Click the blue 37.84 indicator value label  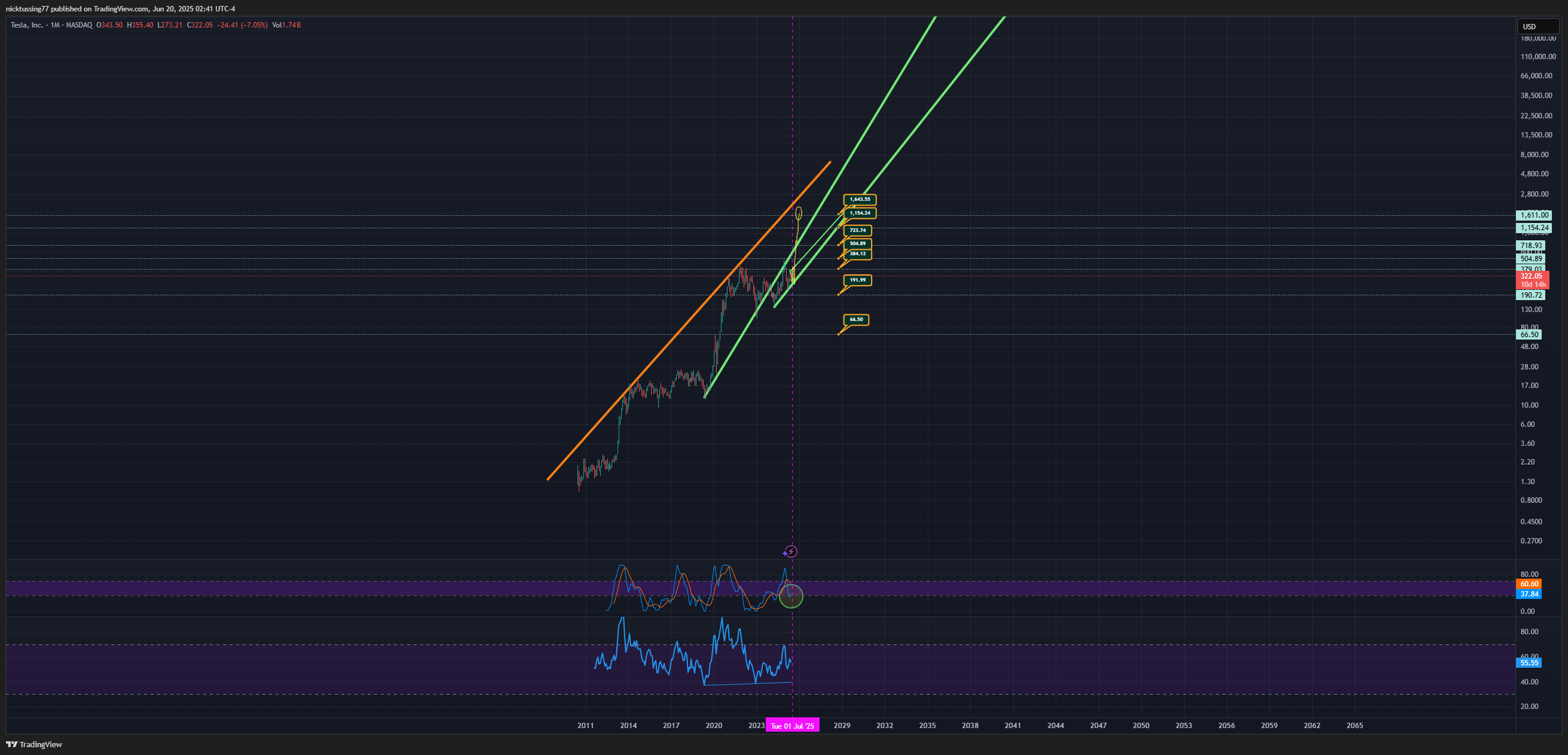(1529, 594)
